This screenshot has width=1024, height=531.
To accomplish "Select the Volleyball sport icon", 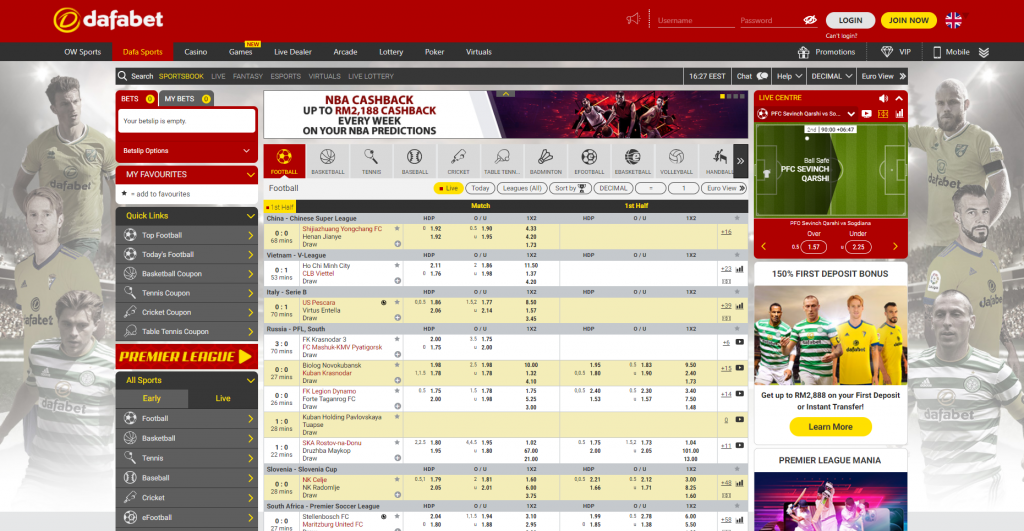I will [x=677, y=161].
